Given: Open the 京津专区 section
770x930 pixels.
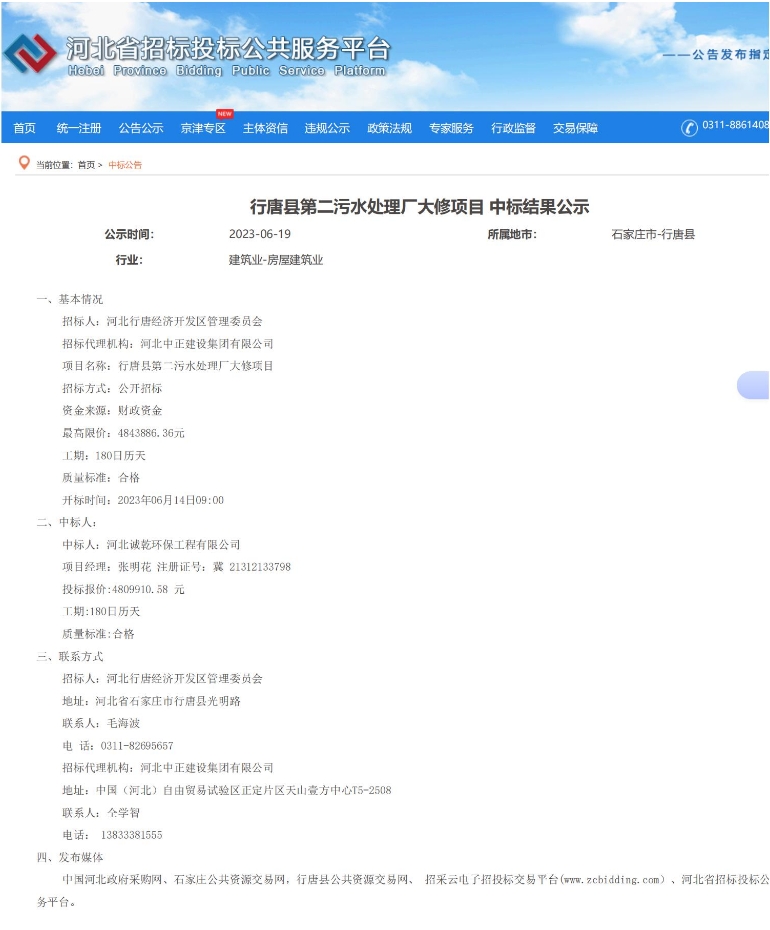Looking at the screenshot, I should point(203,128).
